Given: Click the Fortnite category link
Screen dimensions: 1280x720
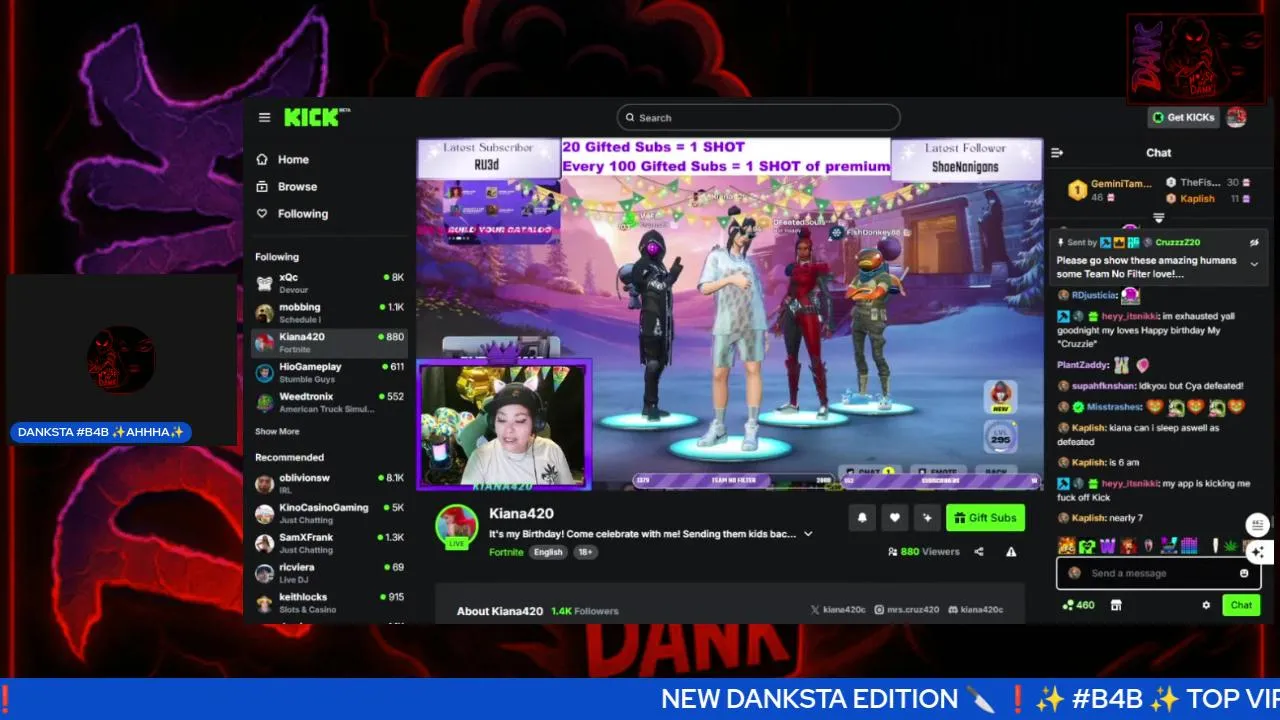Looking at the screenshot, I should [x=506, y=552].
